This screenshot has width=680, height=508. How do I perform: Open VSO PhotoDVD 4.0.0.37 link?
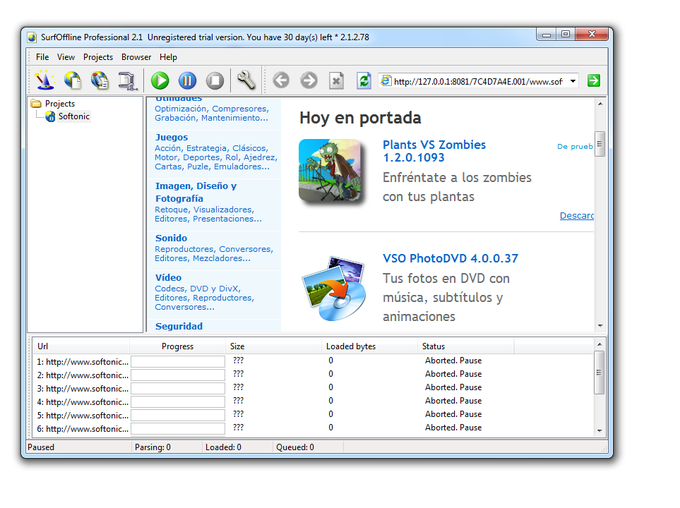[x=450, y=259]
